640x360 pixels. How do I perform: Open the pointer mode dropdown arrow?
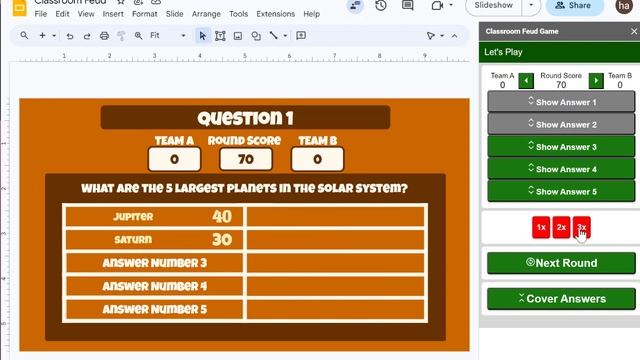tap(442, 36)
